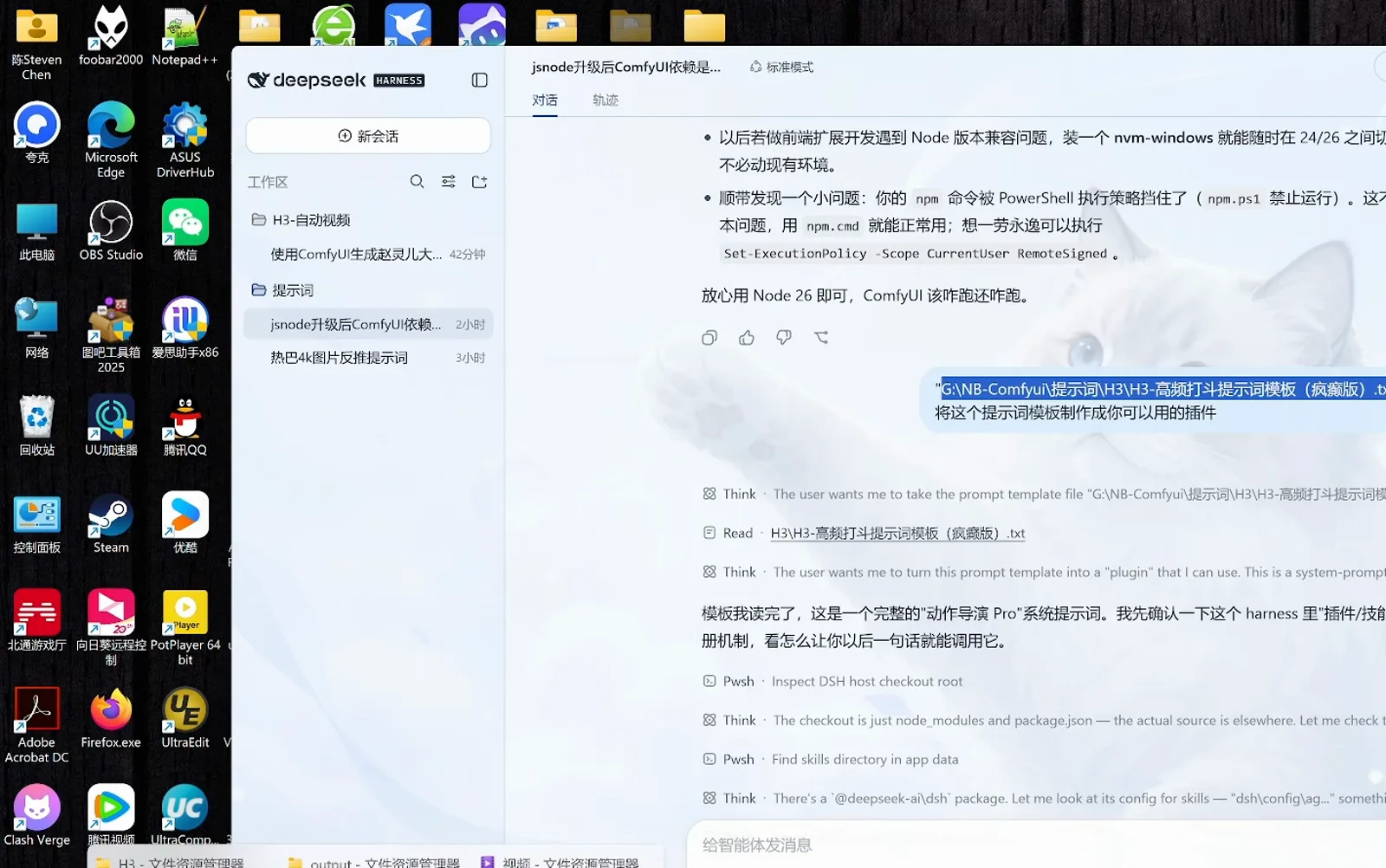Open the 微信 desktop icon
Image resolution: width=1386 pixels, height=868 pixels.
tap(185, 230)
